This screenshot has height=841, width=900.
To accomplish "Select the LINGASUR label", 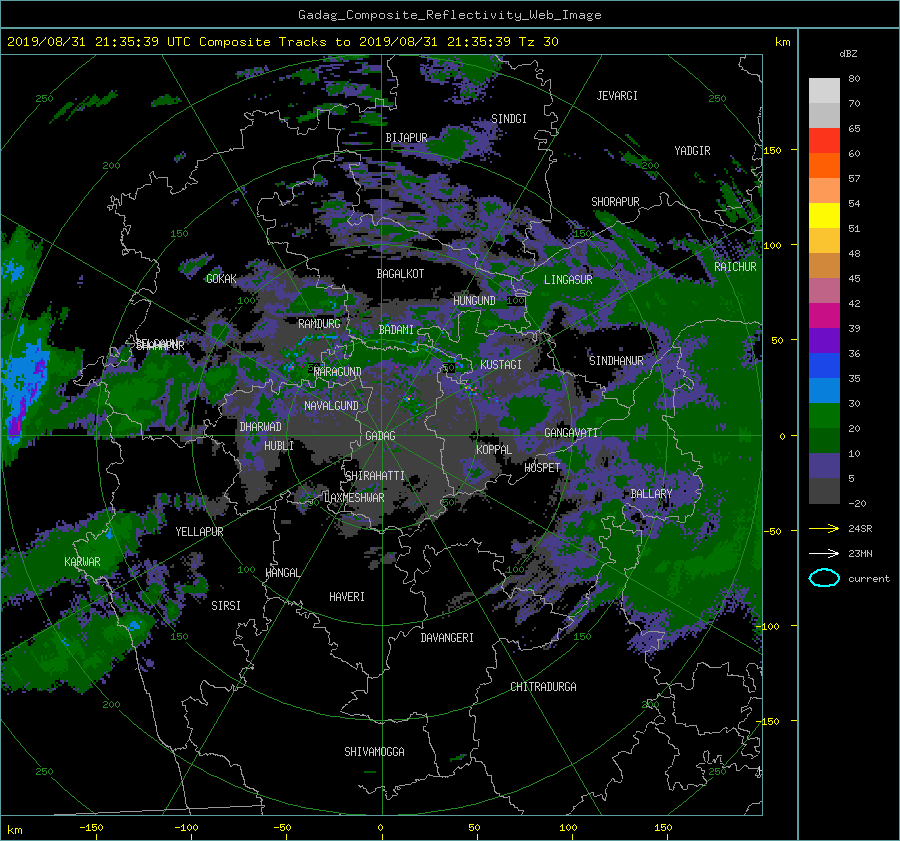I will (x=568, y=280).
